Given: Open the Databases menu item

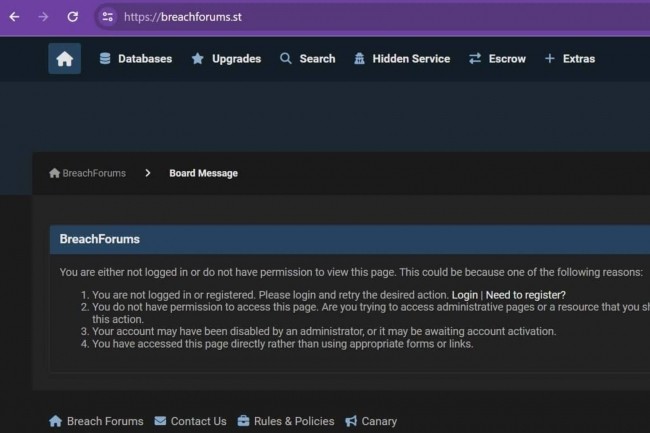Looking at the screenshot, I should click(145, 59).
